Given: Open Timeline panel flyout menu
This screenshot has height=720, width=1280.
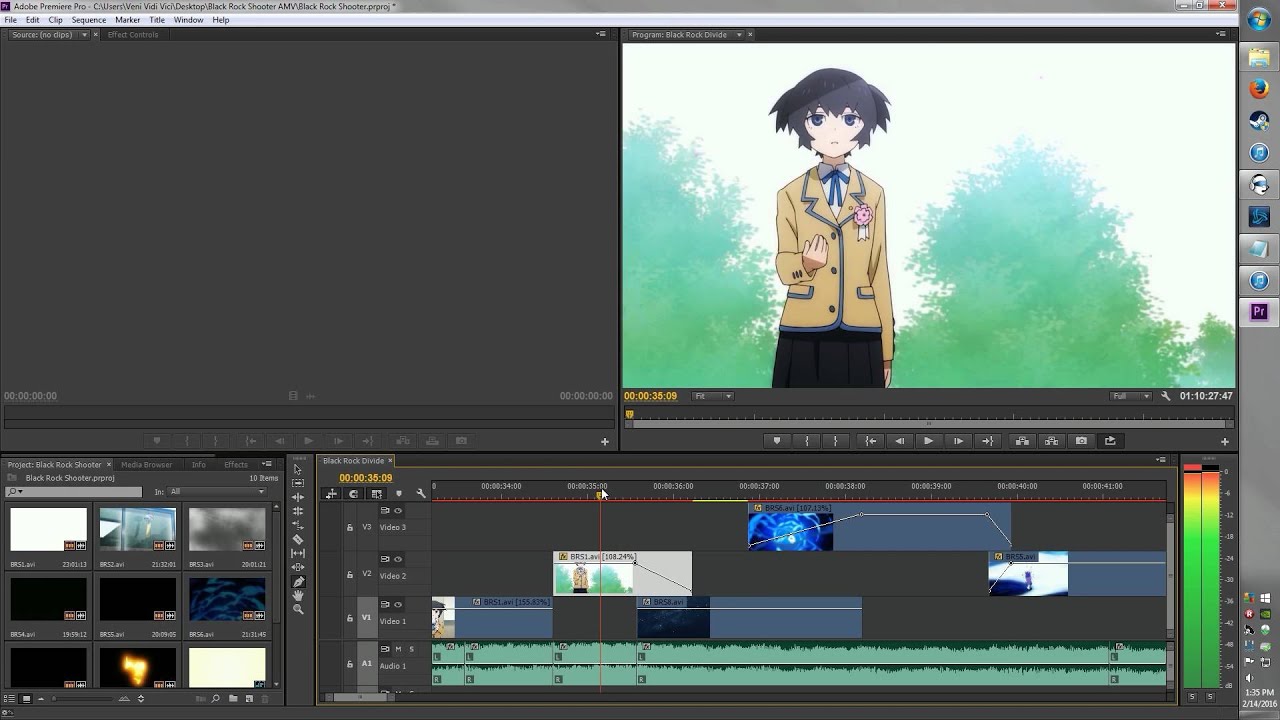Looking at the screenshot, I should click(x=1160, y=460).
